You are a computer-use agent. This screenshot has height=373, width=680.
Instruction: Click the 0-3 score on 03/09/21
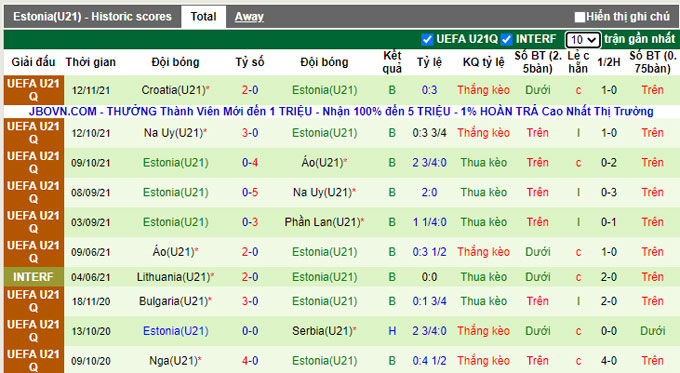pyautogui.click(x=250, y=222)
